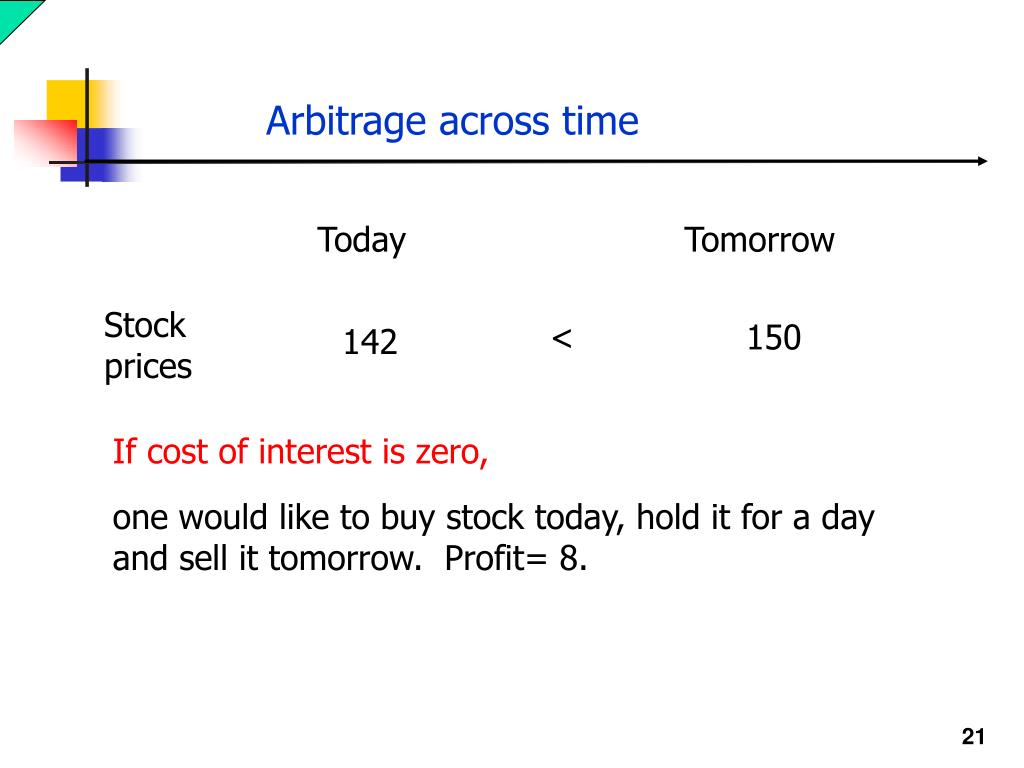Click the word 'tomorrow' in the body text
This screenshot has width=1024, height=768.
pos(345,559)
